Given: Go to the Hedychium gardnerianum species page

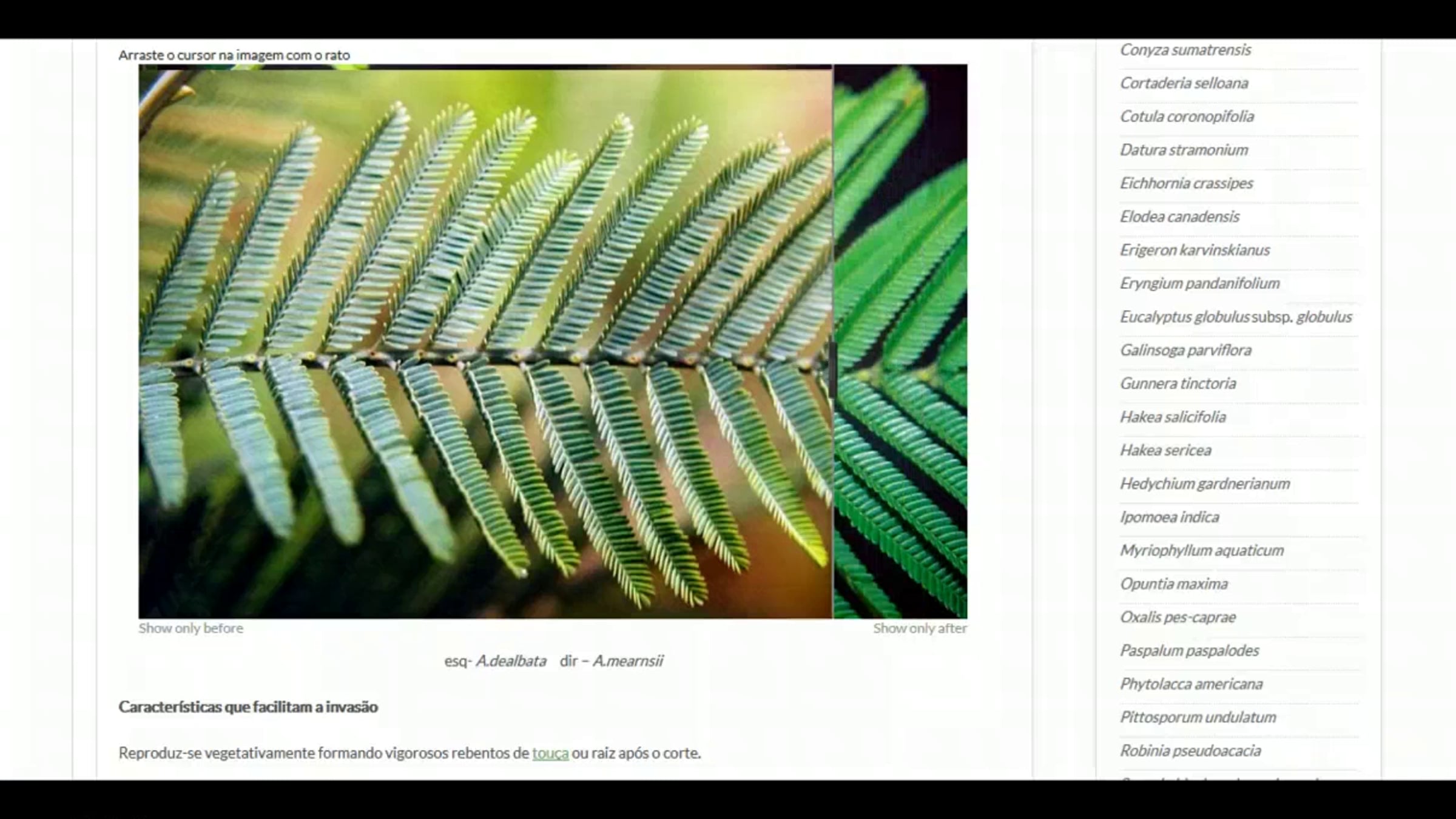Looking at the screenshot, I should [1205, 484].
